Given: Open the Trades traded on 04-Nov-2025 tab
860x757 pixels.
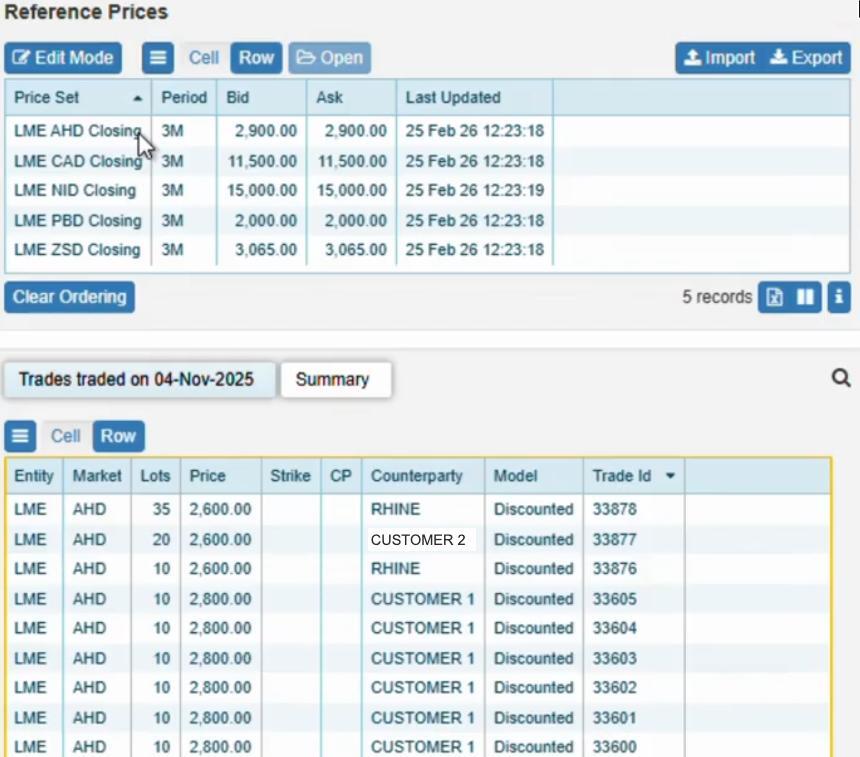Looking at the screenshot, I should pos(139,379).
